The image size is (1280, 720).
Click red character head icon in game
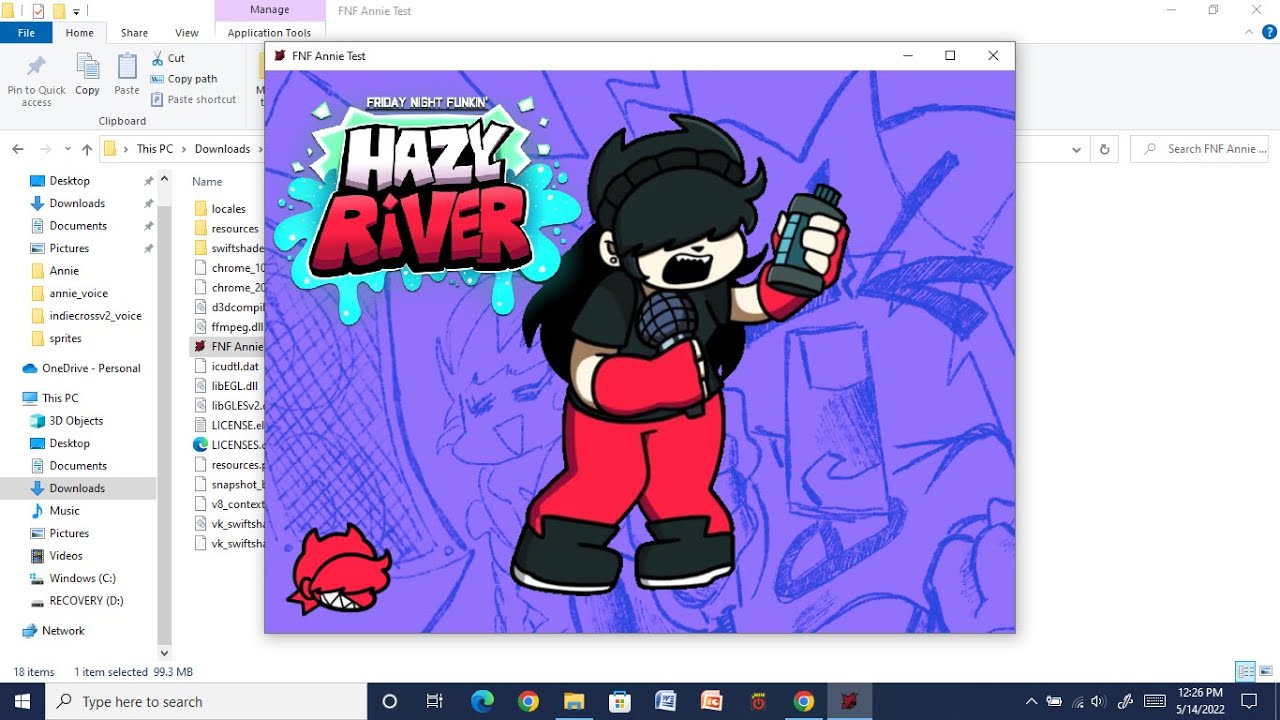coord(338,569)
